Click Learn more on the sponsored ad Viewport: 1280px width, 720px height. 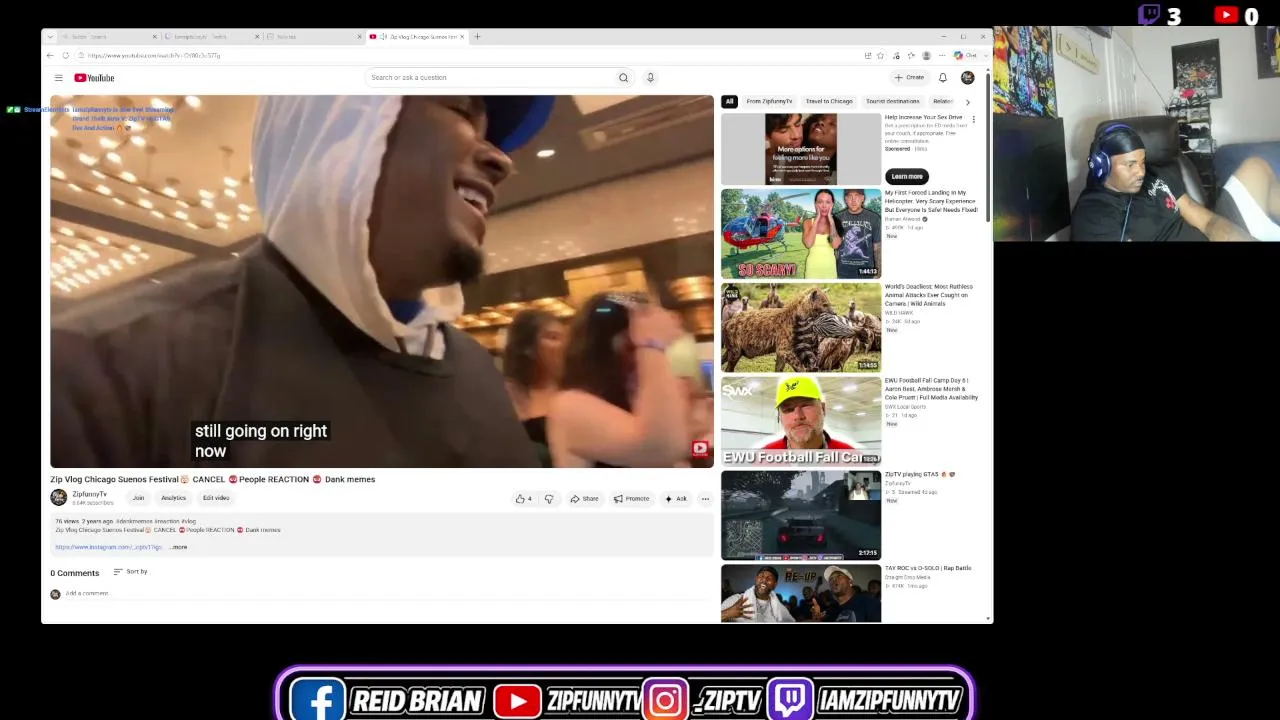(907, 177)
